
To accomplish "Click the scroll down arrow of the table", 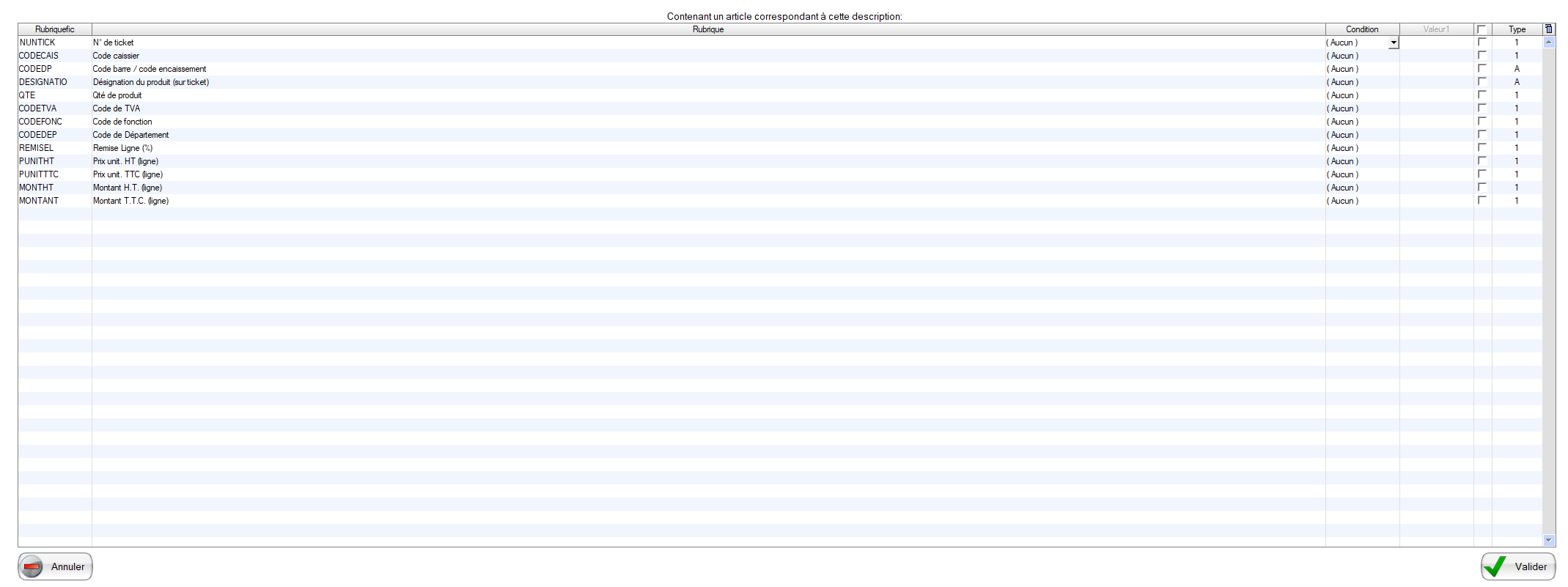I will (x=1549, y=540).
